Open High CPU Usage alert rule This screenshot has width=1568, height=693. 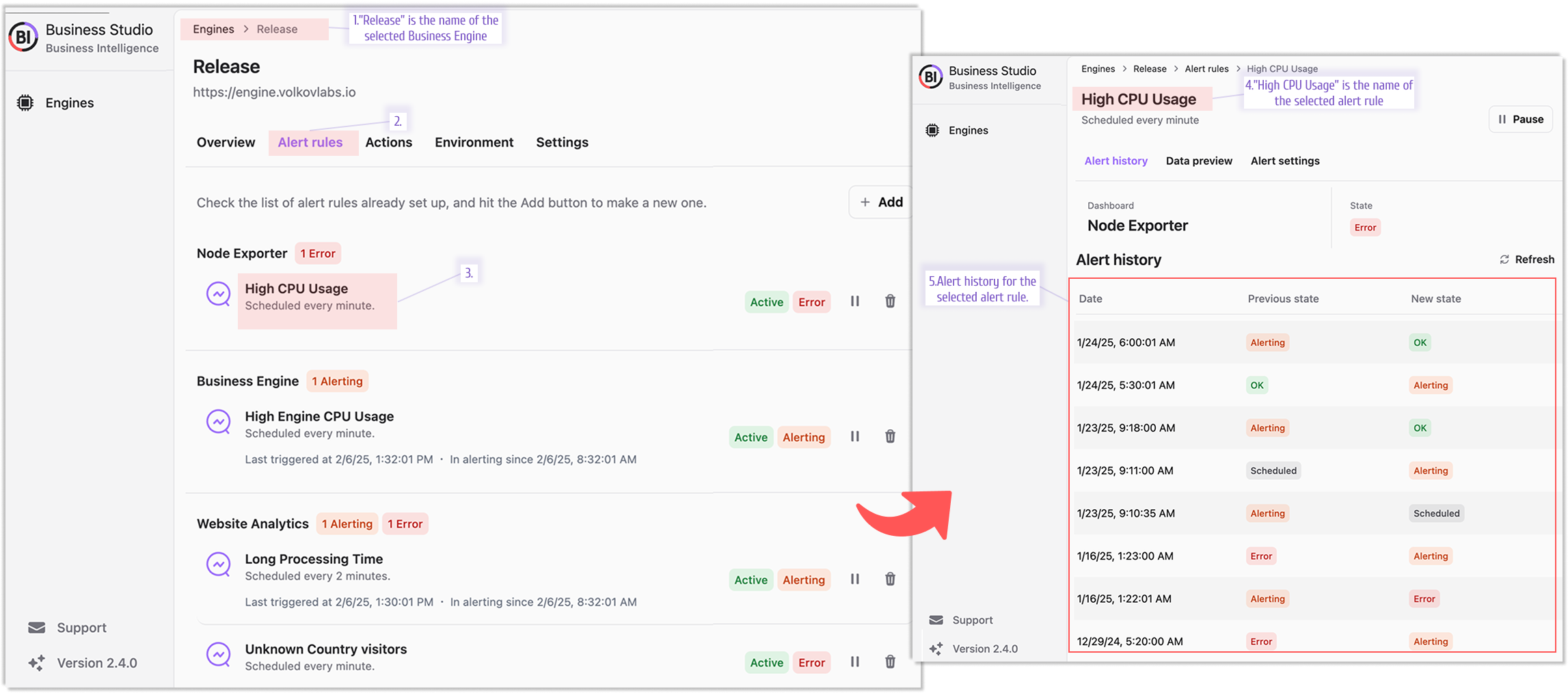[297, 288]
